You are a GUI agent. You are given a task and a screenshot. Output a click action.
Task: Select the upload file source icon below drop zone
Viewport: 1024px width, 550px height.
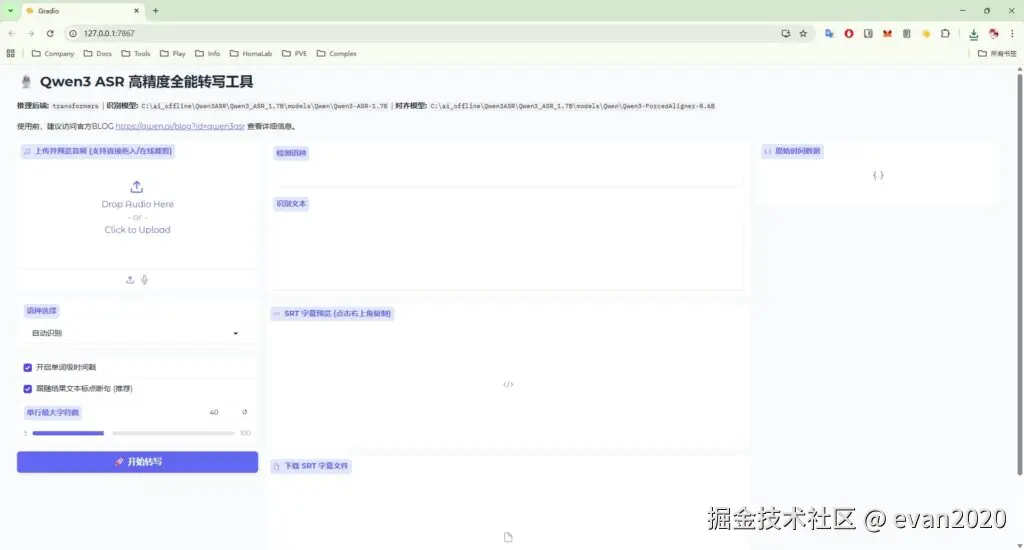130,280
